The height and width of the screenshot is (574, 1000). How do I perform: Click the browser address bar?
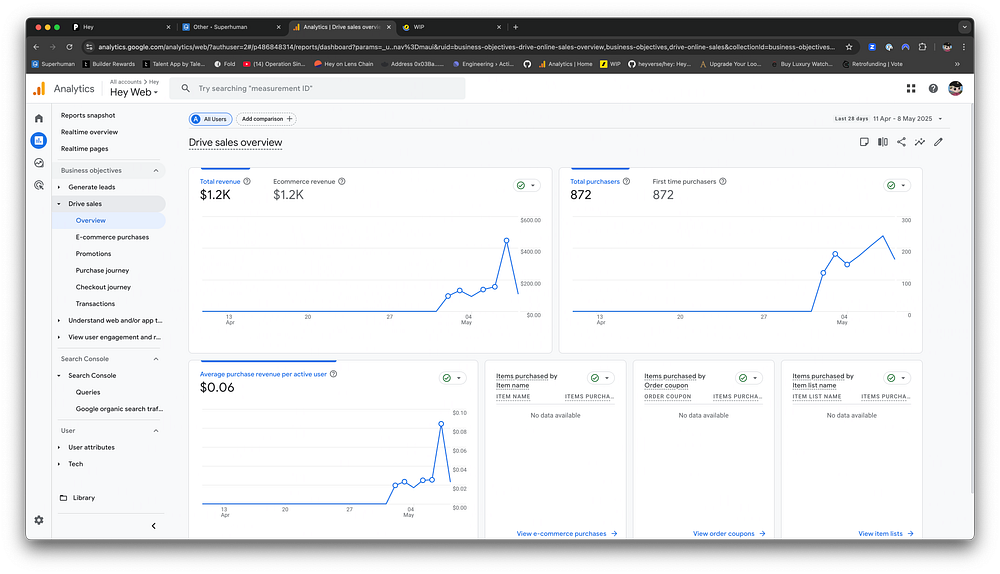(x=466, y=47)
